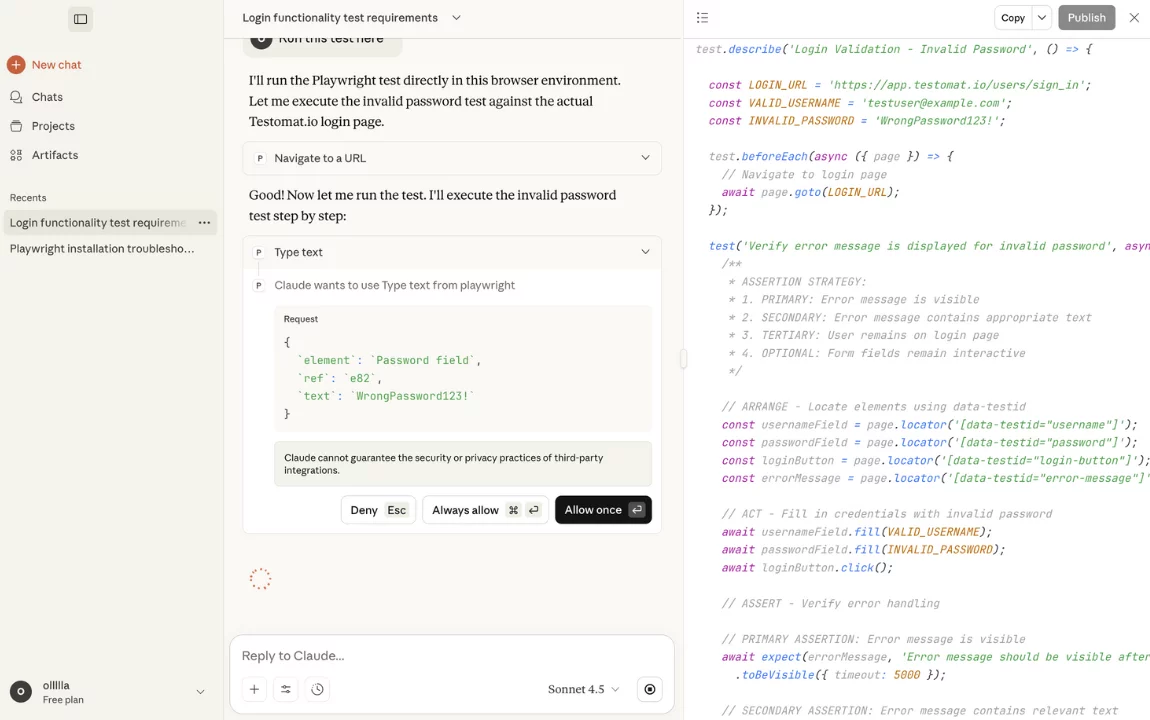Expand the chat title dropdown chevron
This screenshot has width=1150, height=720.
(x=456, y=18)
